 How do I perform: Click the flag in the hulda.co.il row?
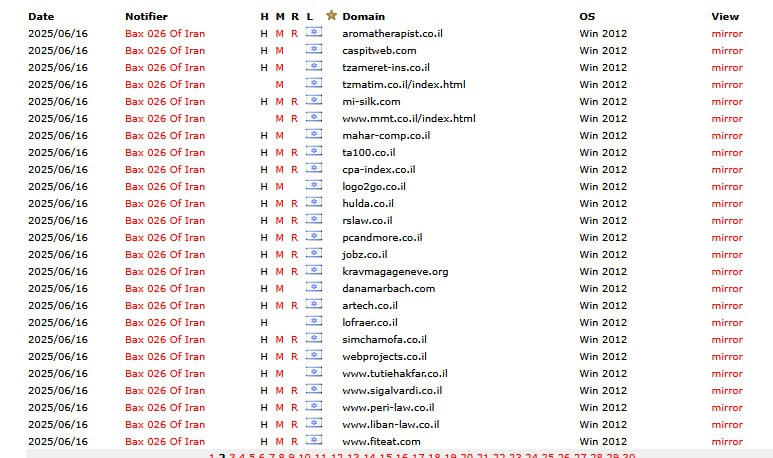(x=314, y=202)
